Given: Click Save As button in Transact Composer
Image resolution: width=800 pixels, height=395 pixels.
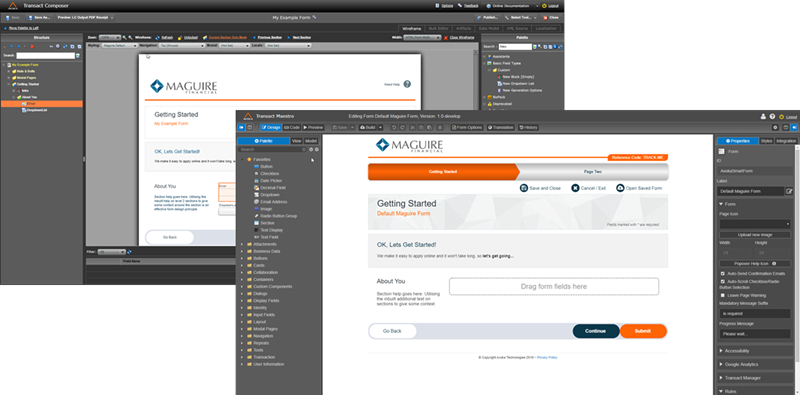Looking at the screenshot, I should click(x=39, y=17).
